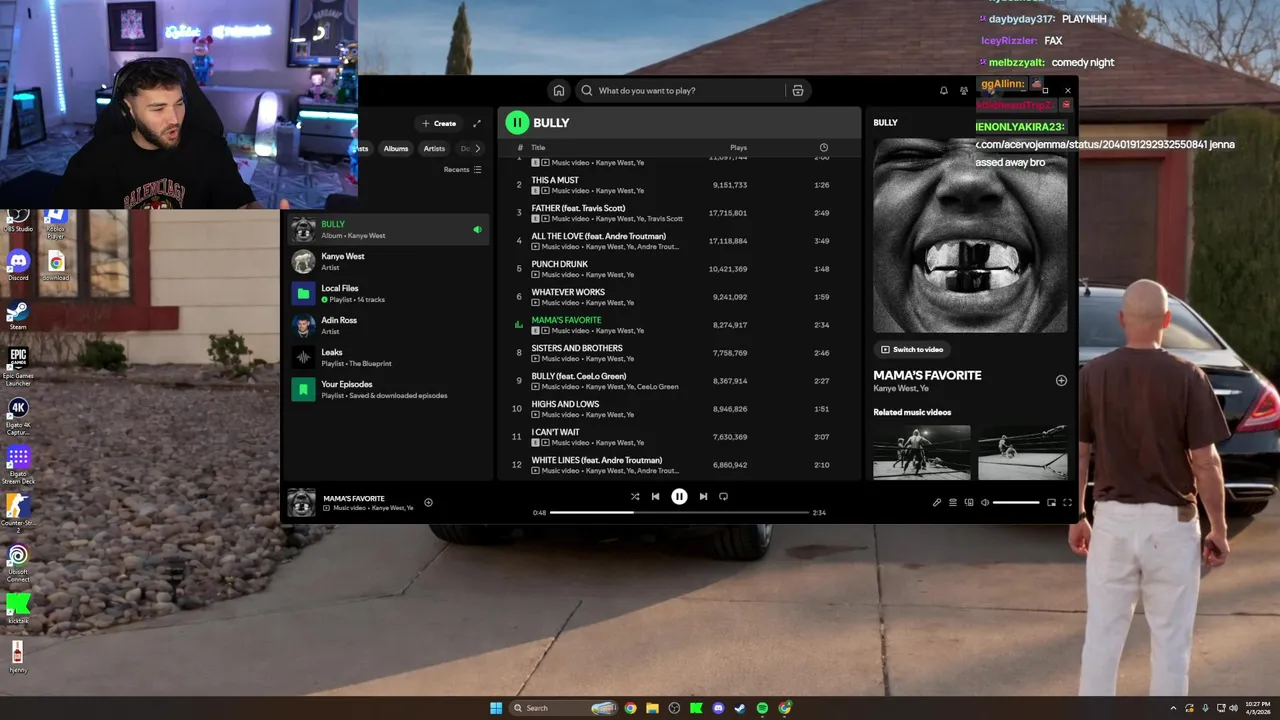The image size is (1280, 720).
Task: Open Friend Activity icon near the bell
Action: (964, 91)
